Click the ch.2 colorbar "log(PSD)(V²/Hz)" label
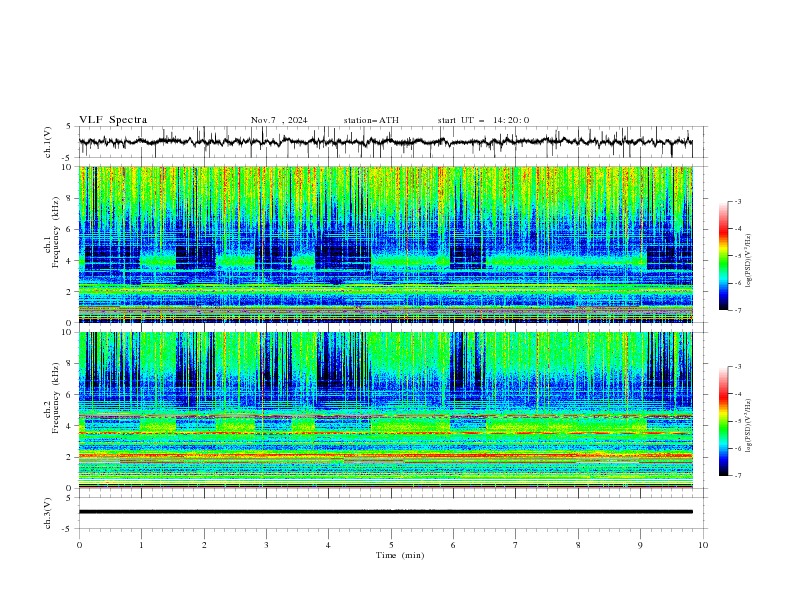This screenshot has height=612, width=792. (748, 425)
